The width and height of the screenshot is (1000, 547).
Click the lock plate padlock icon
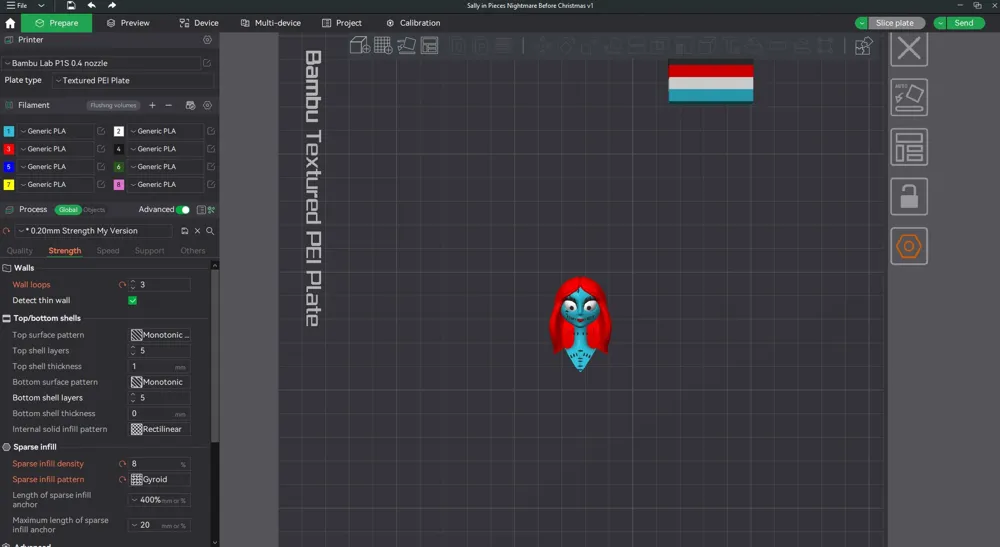point(909,196)
